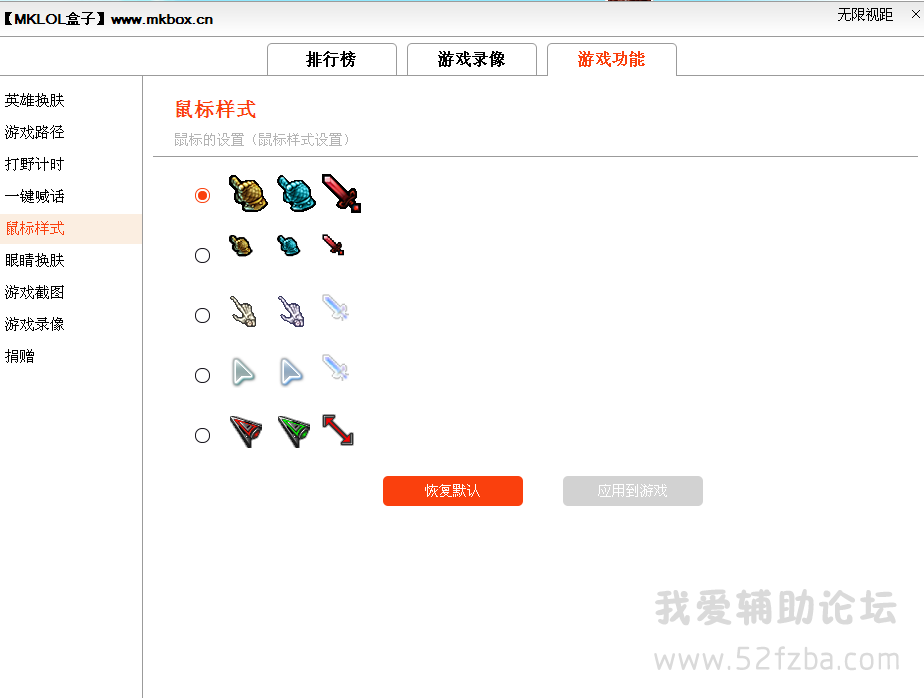Click the 鼠标样式 heading text
The width and height of the screenshot is (924, 698).
[215, 110]
